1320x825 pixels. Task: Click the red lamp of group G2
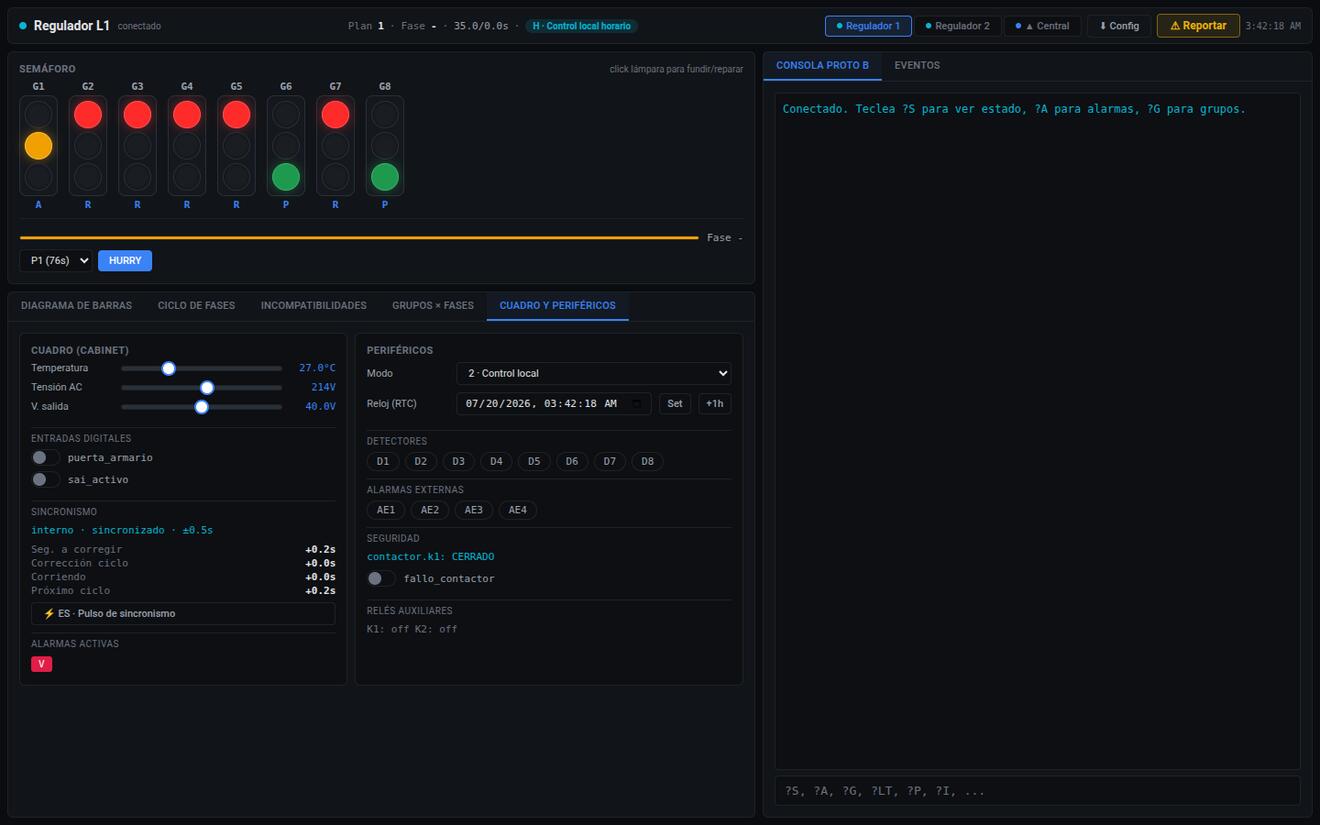click(x=88, y=114)
